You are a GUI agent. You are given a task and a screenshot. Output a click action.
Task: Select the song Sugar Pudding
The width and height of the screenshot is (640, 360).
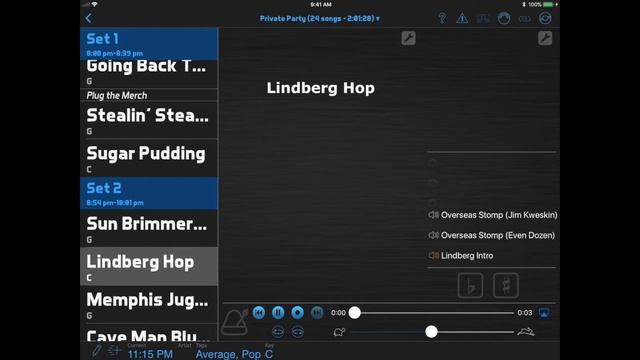pyautogui.click(x=149, y=158)
